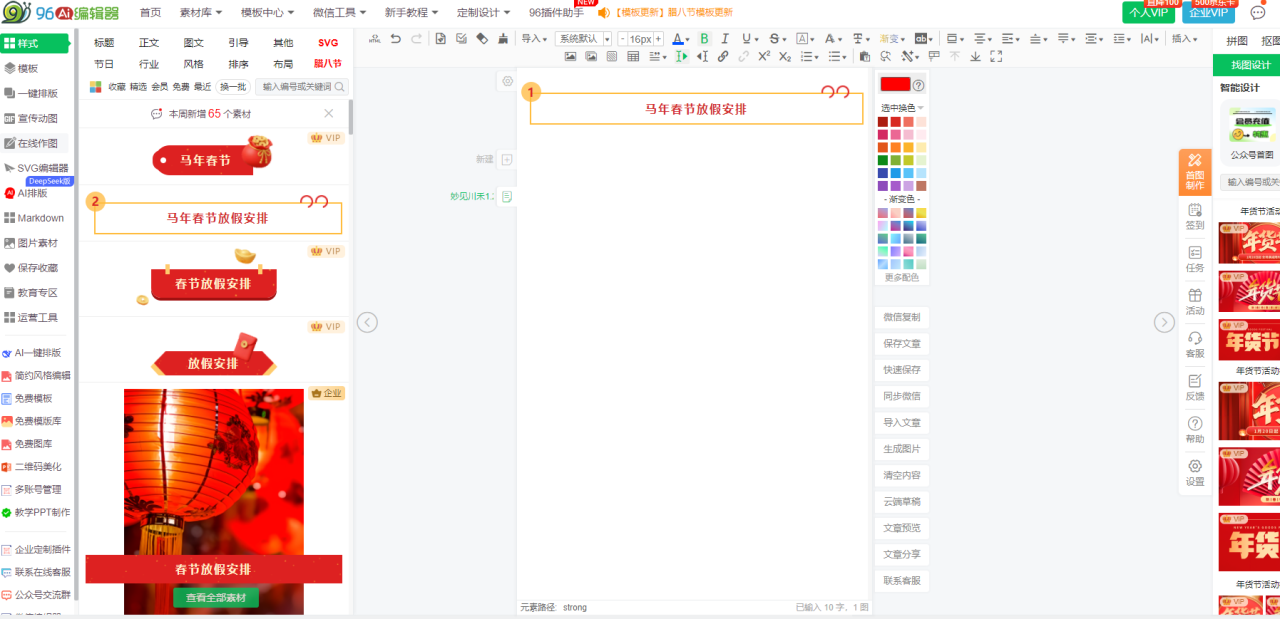Toggle bold formatting with the B button

(x=704, y=39)
